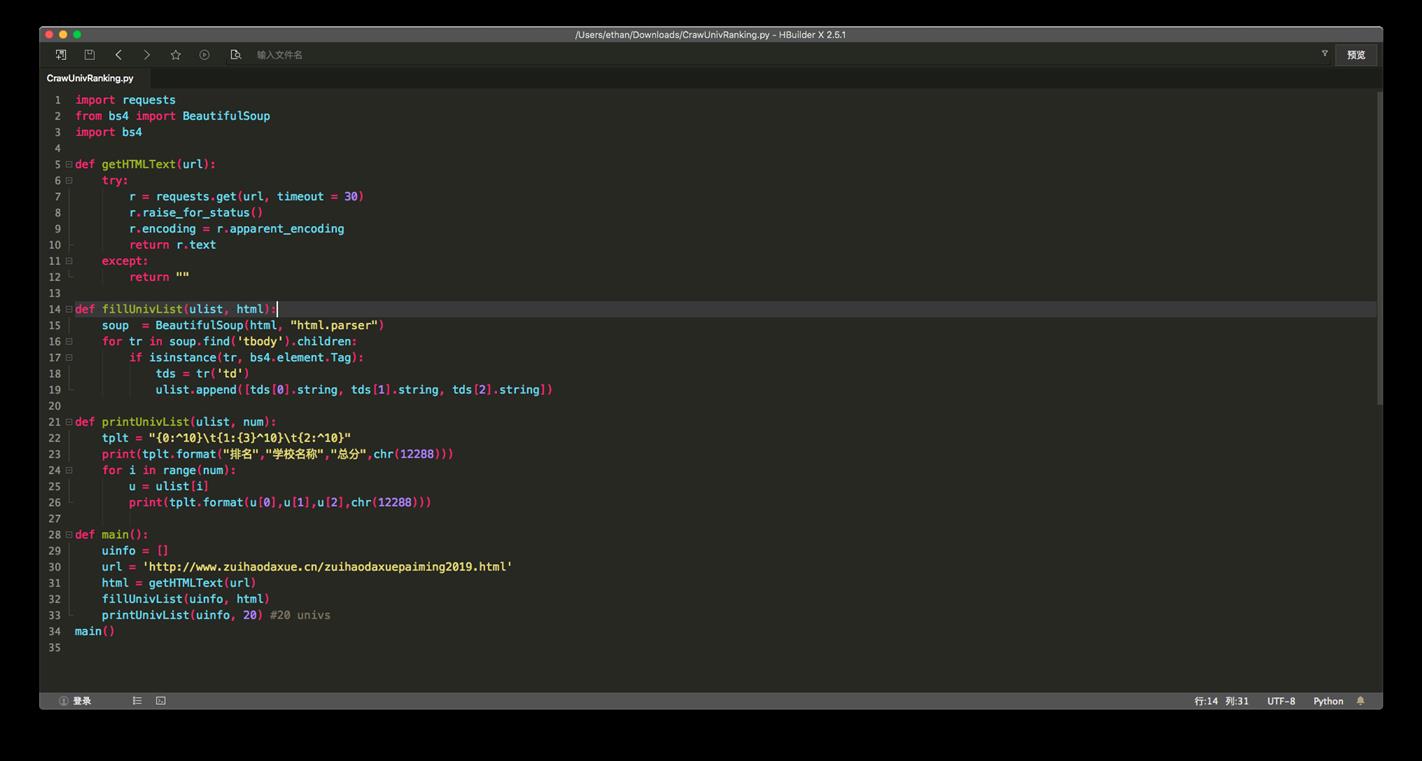
Task: Open the terminal icon in status bar
Action: tap(161, 701)
